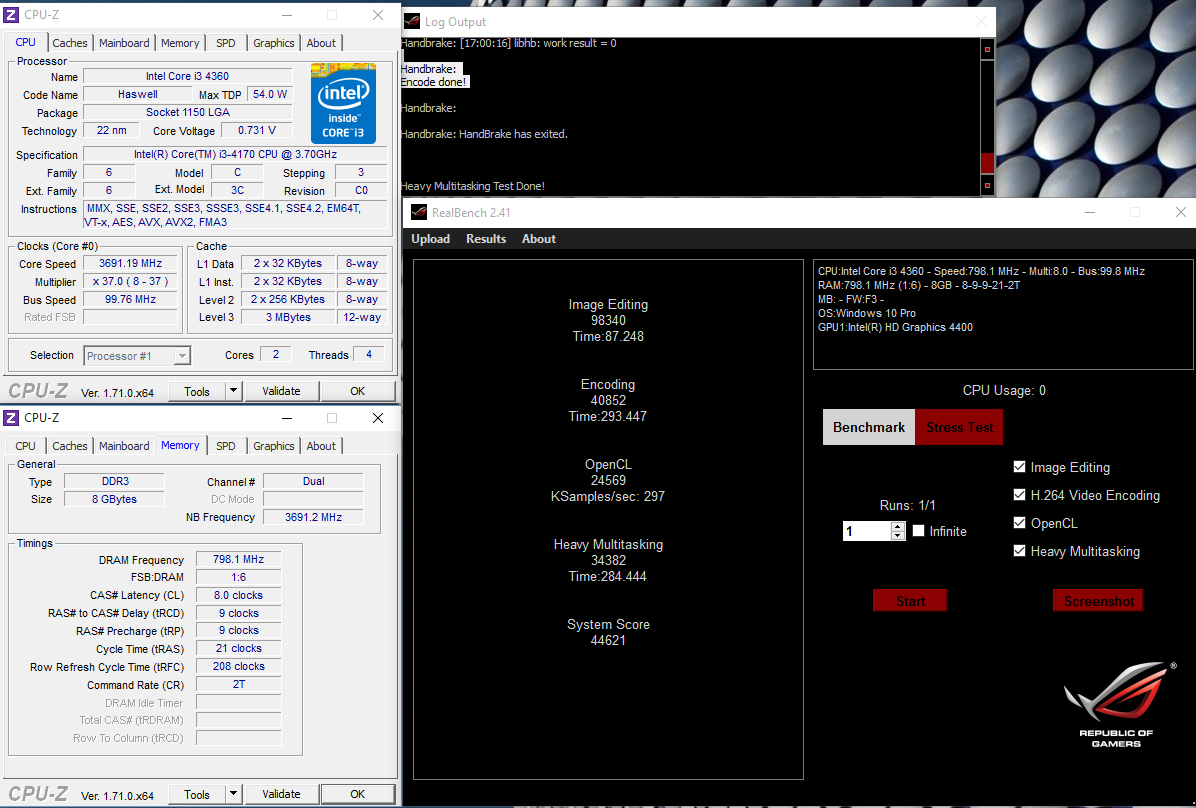Click the Command Rate value 2T
1196x808 pixels.
[239, 684]
